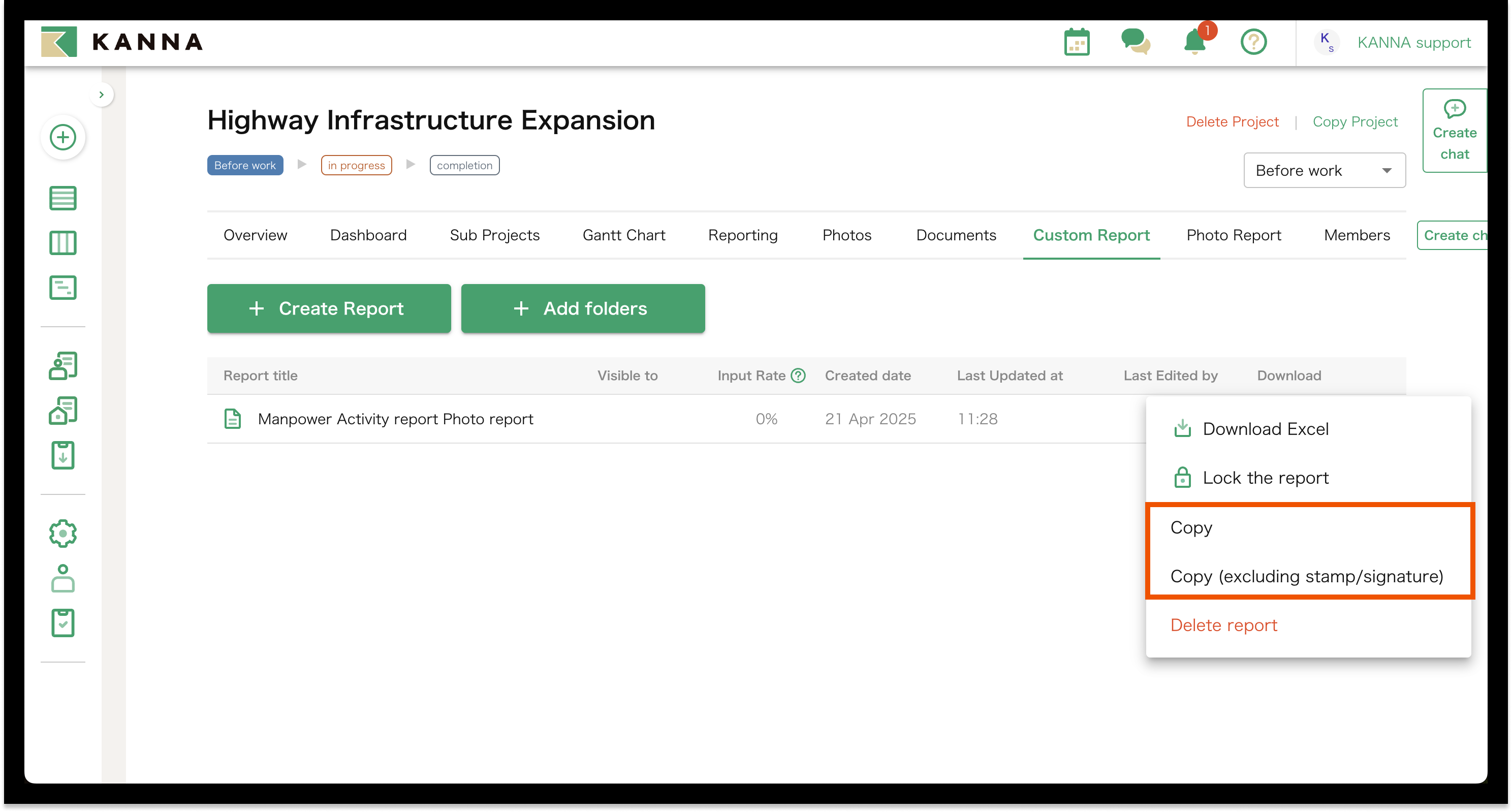
Task: Open the Before work status dropdown
Action: tap(1324, 170)
